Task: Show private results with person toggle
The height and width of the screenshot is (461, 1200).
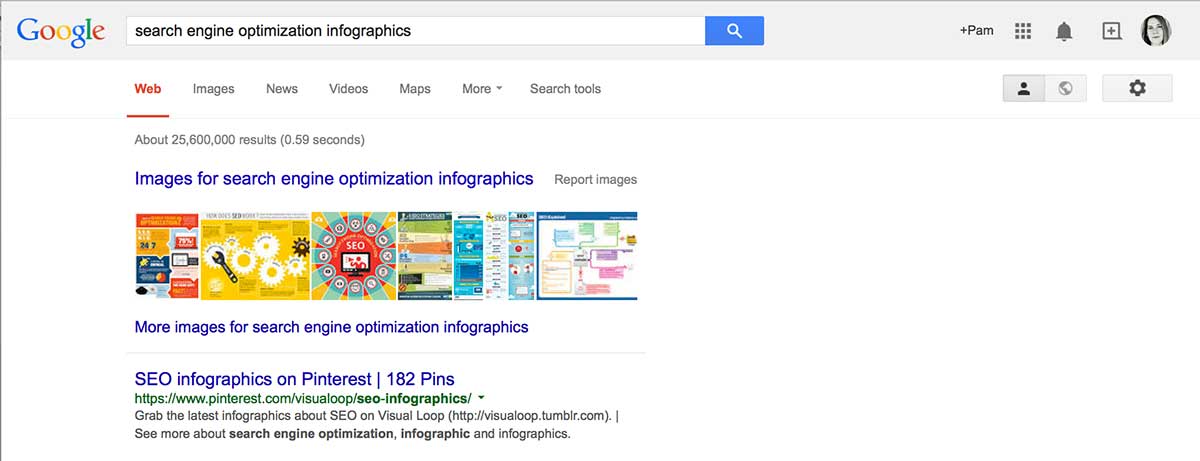Action: (x=1024, y=89)
